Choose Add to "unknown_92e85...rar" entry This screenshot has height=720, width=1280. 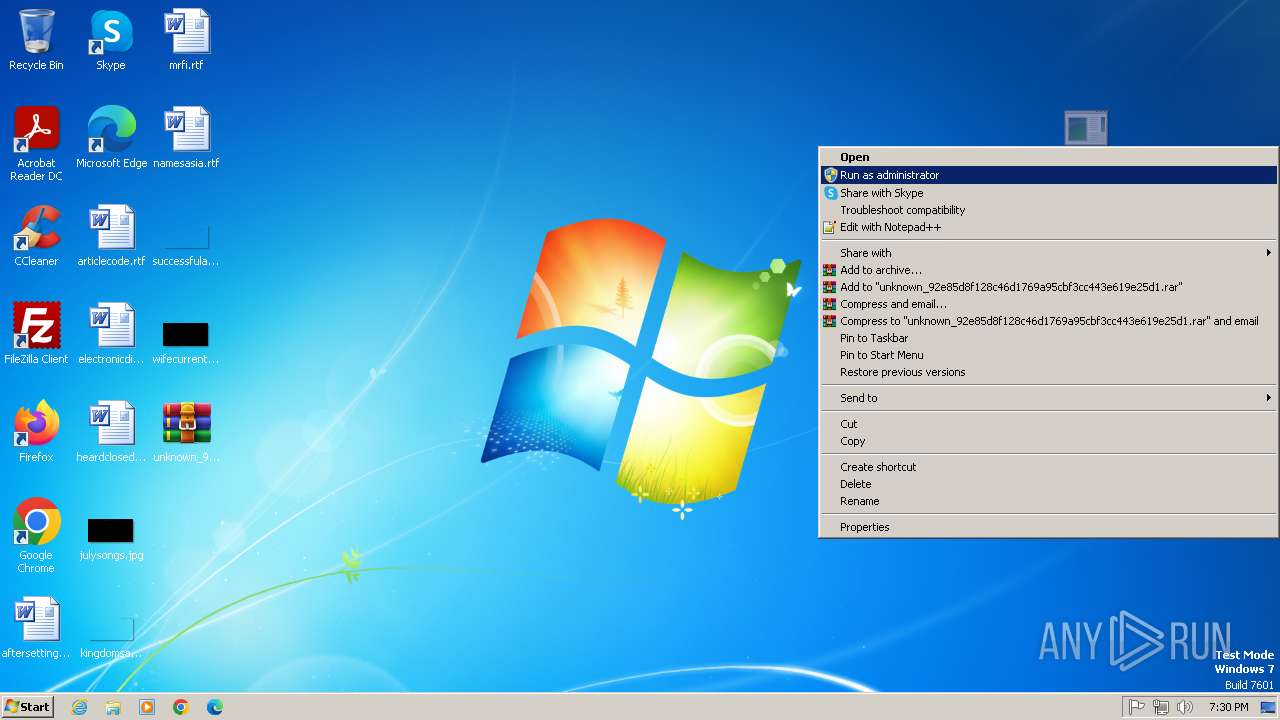pyautogui.click(x=1048, y=287)
